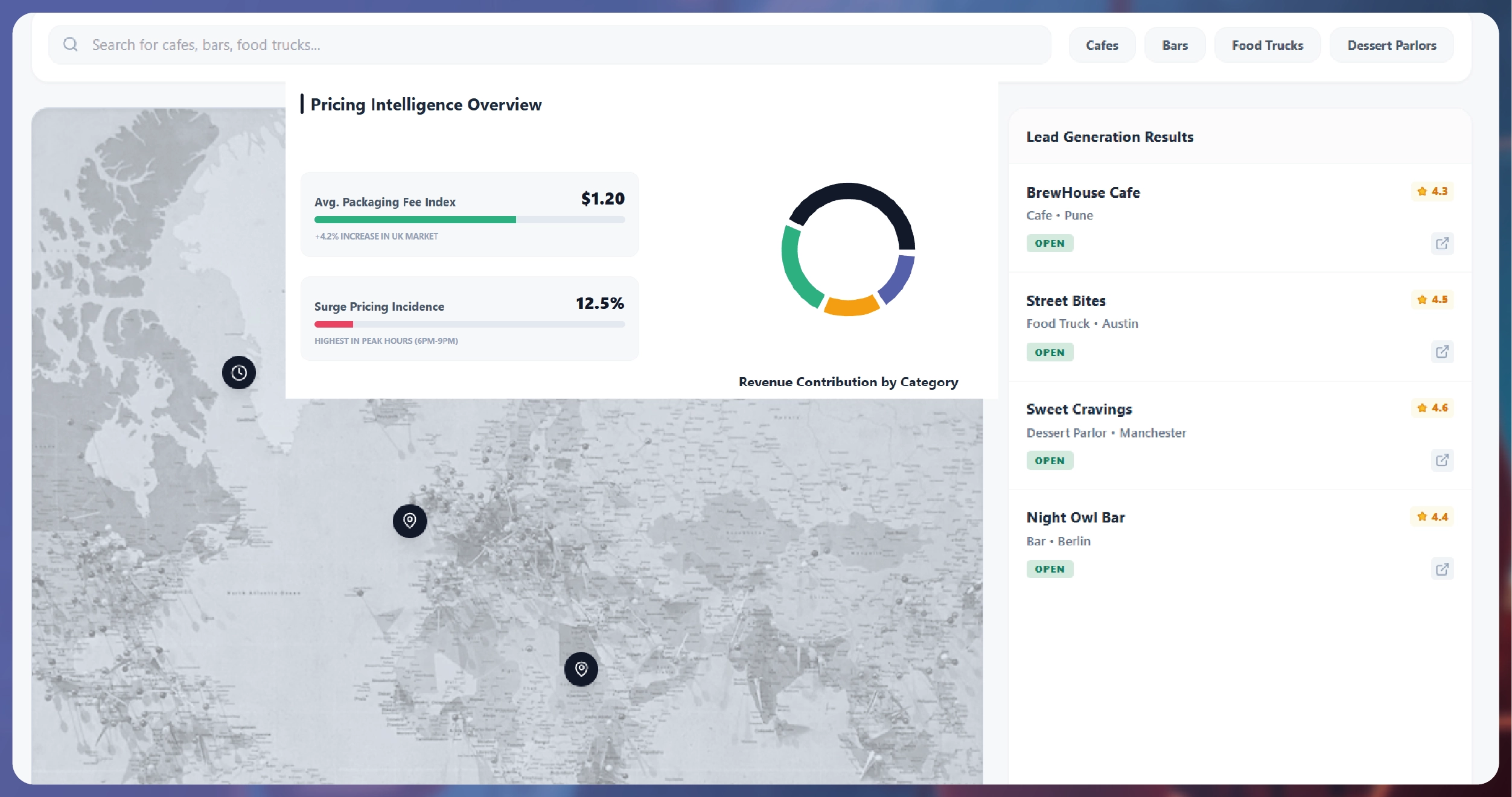
Task: Open BrewHouse Cafe external link icon
Action: point(1442,244)
